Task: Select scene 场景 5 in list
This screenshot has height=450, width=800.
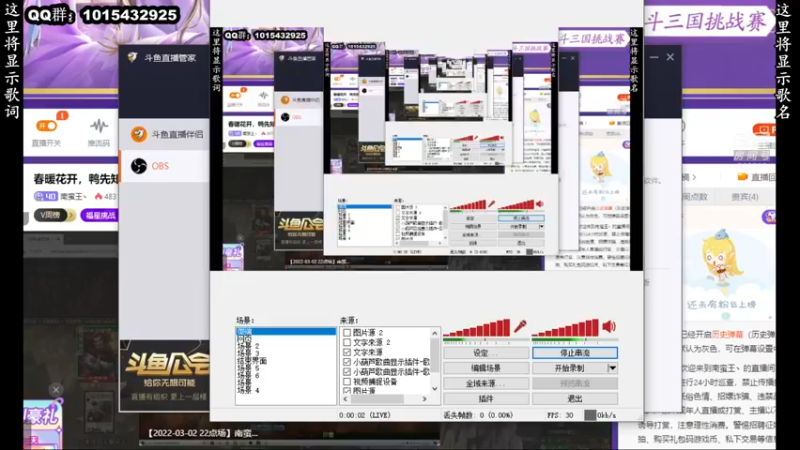Action: click(248, 368)
